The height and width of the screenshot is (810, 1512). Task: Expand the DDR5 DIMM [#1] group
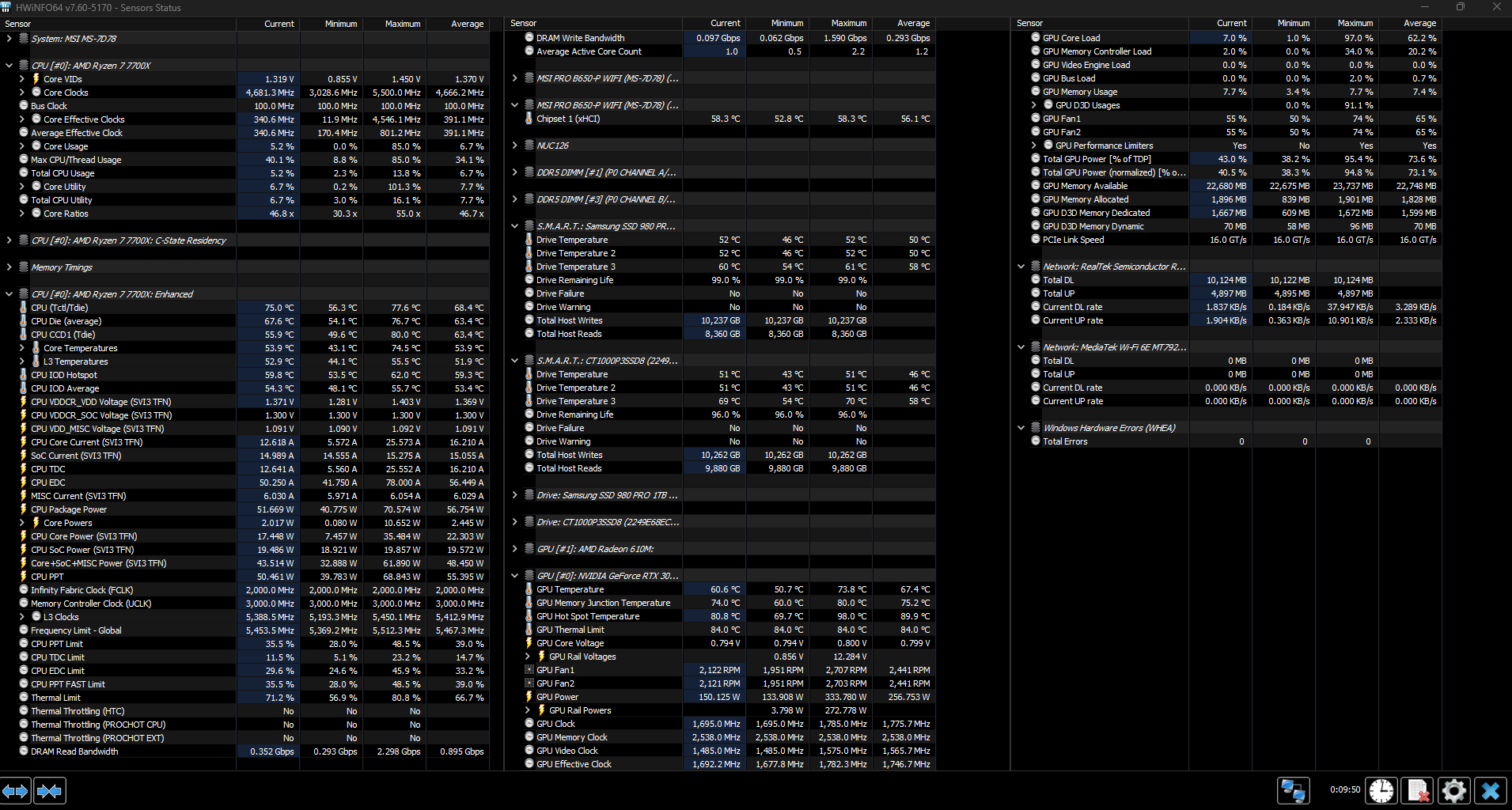514,172
